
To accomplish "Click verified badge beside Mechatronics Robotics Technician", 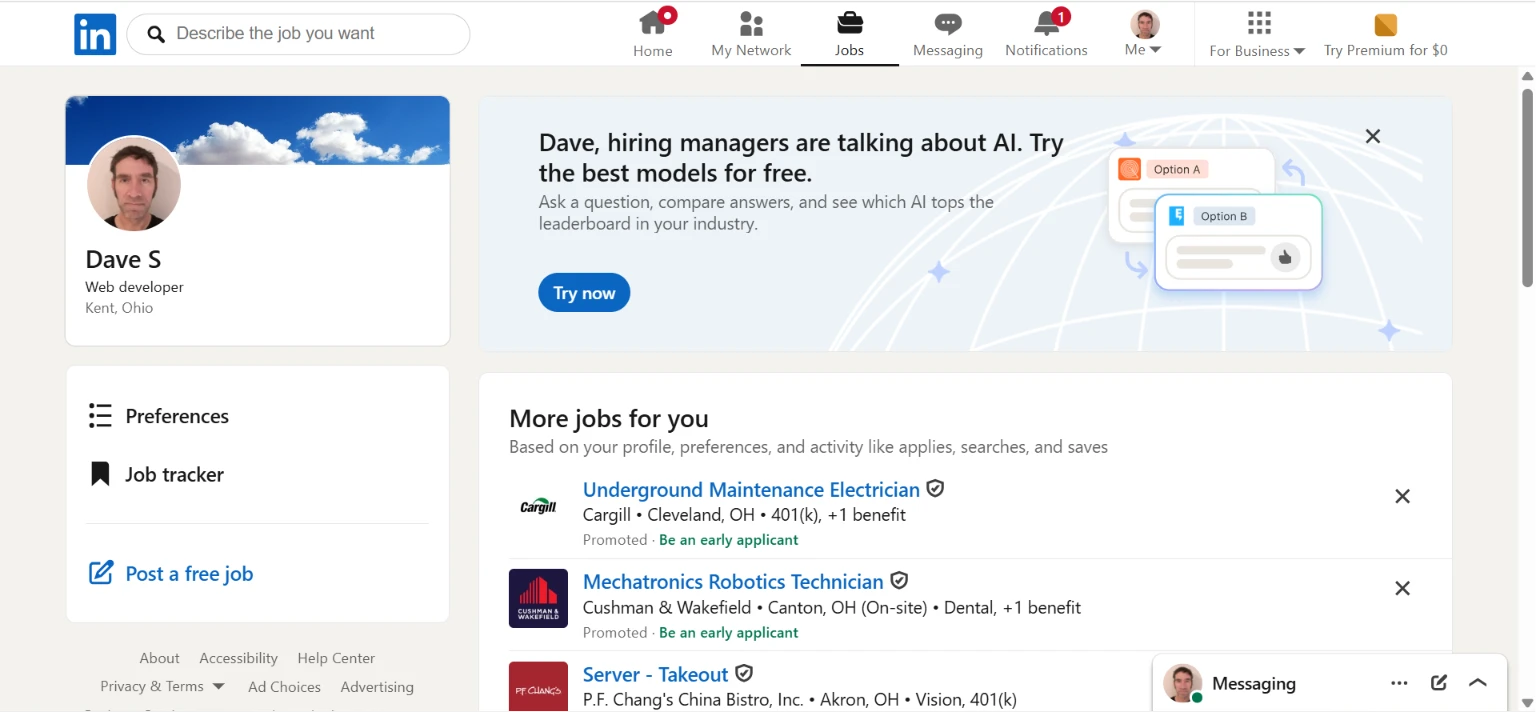I will click(899, 581).
